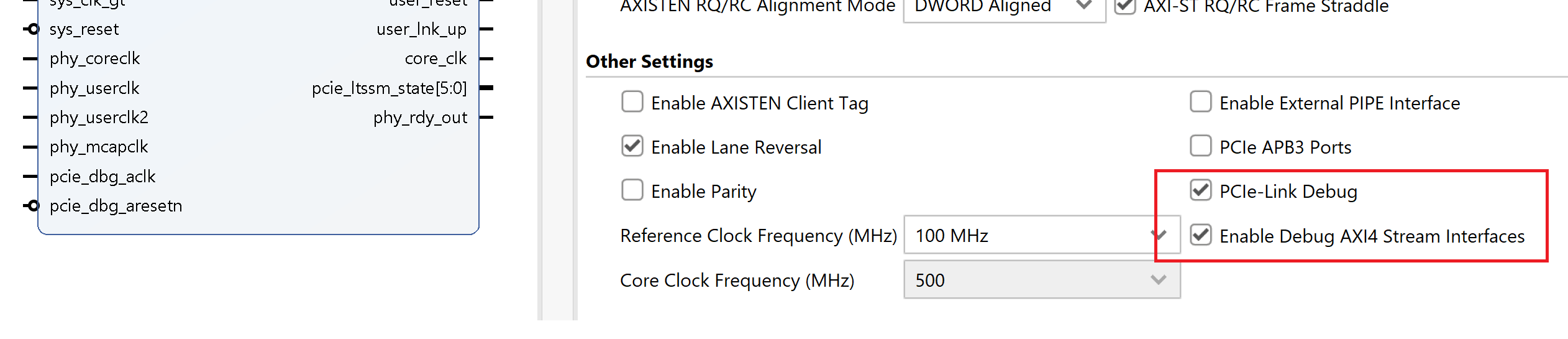Disable the PCIe-Link Debug checkbox

[1200, 190]
